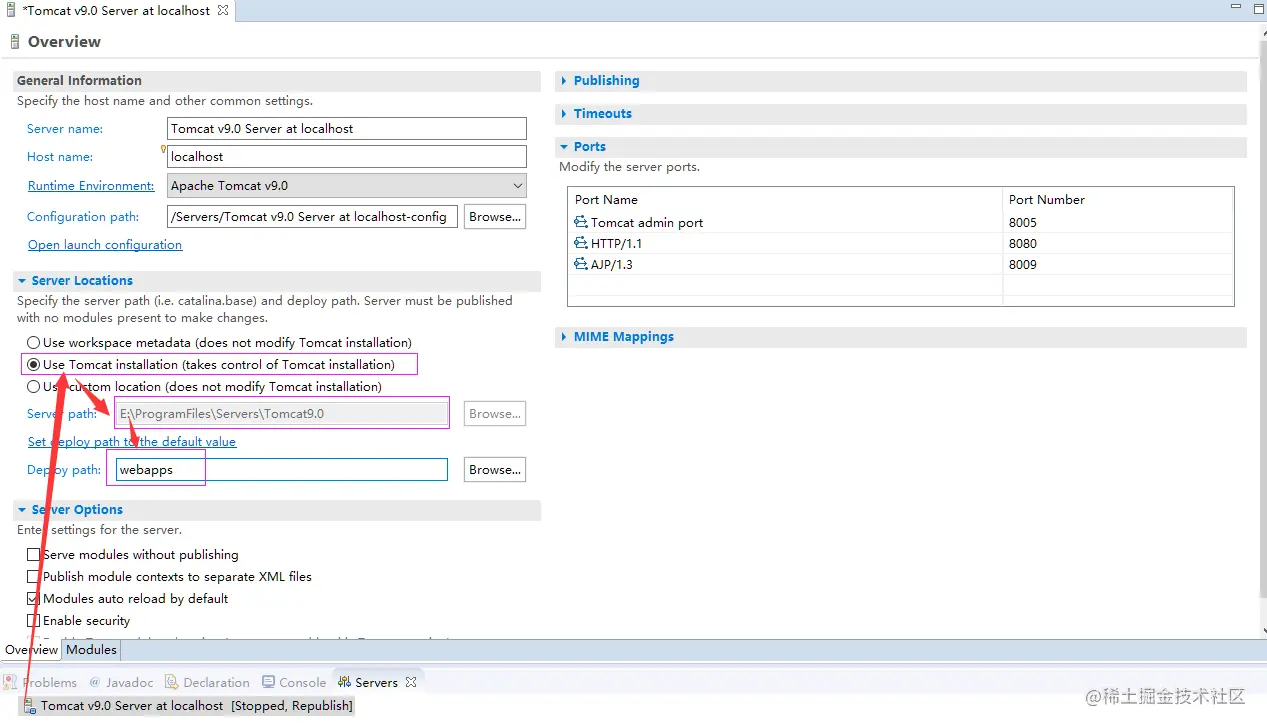Select the Tomcat v9.0 Server editor tab title
Screen dimensions: 1267x728
(x=116, y=11)
